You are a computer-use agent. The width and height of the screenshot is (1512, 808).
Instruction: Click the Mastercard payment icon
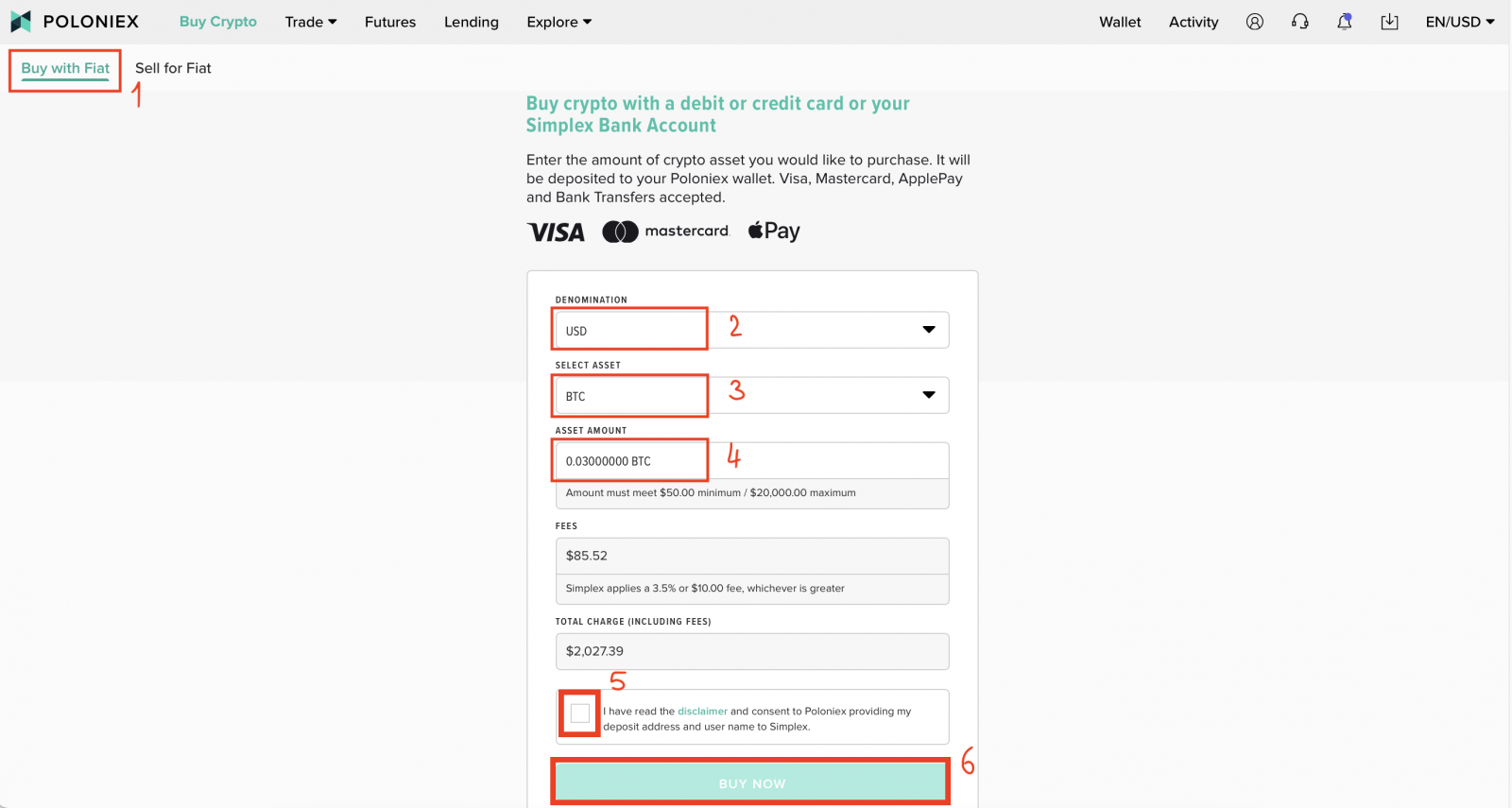click(665, 231)
